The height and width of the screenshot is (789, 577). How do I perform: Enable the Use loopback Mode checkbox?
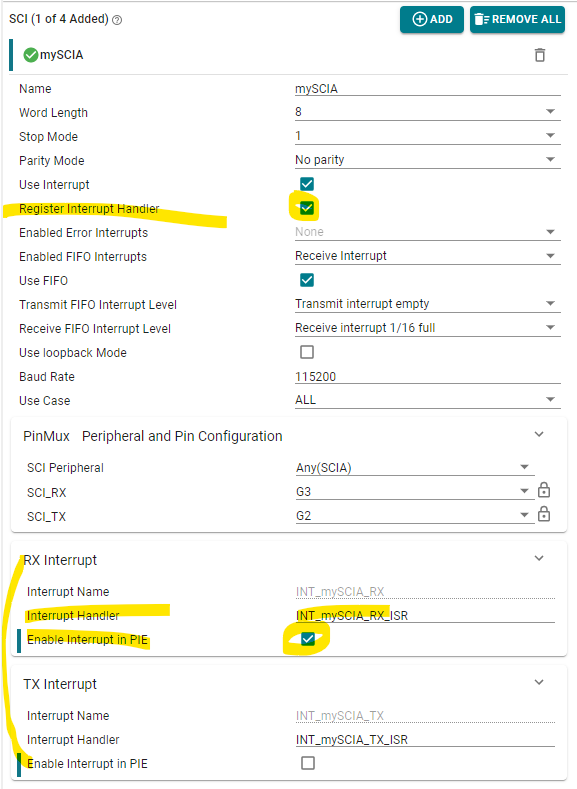tap(307, 352)
